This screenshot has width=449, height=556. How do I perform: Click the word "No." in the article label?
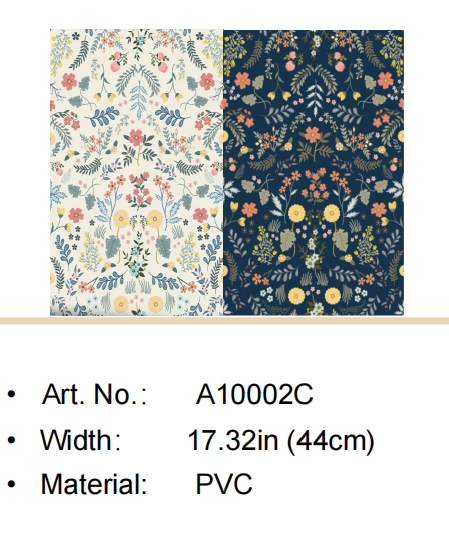point(113,394)
